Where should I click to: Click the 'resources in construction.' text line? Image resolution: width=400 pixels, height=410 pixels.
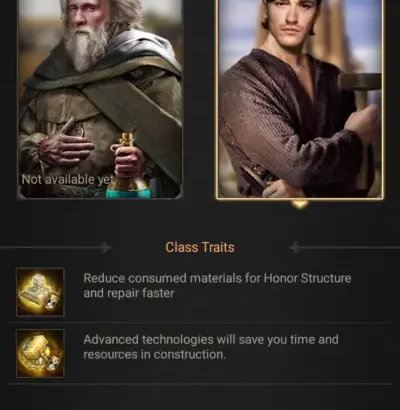tap(155, 355)
